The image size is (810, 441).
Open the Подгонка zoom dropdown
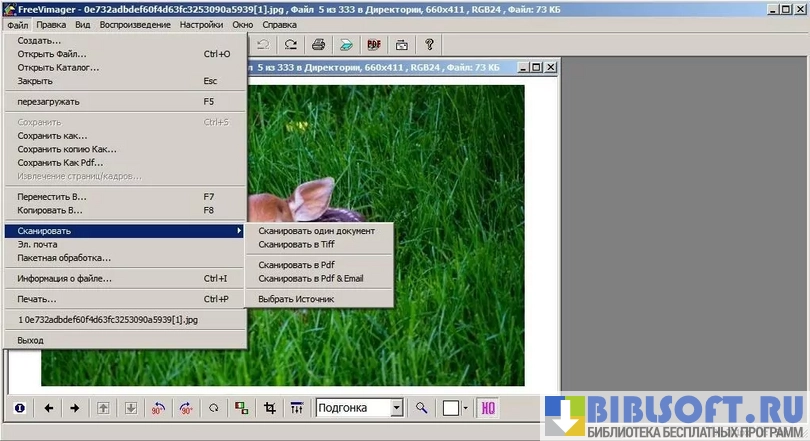(396, 408)
